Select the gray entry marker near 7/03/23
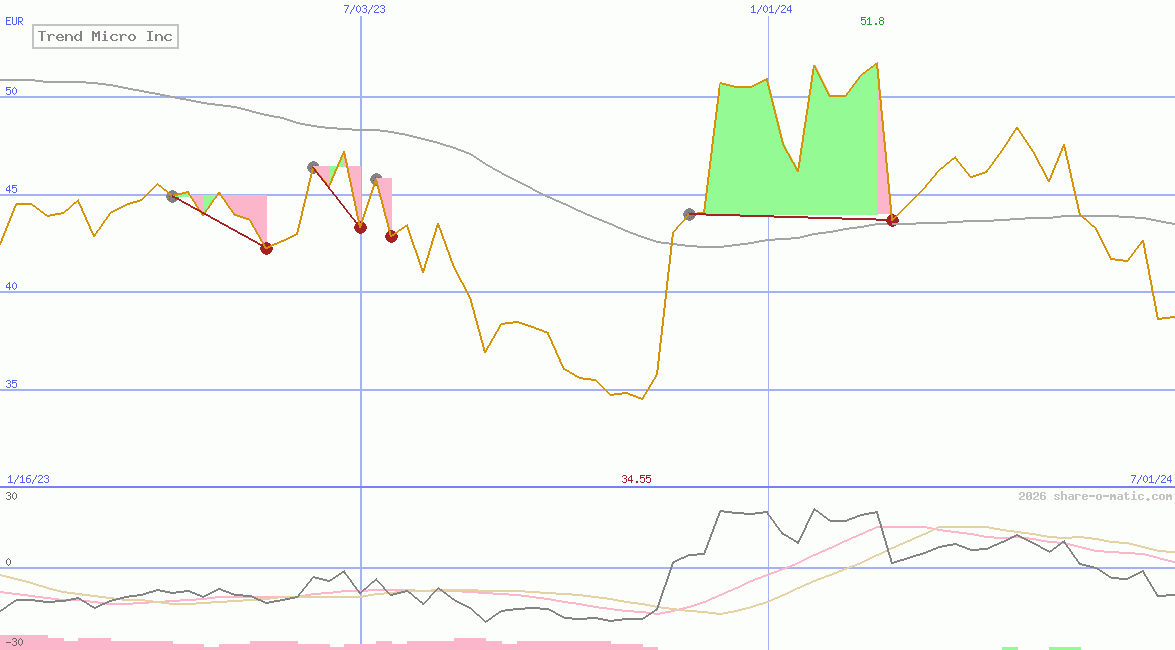The image size is (1175, 650). coord(313,166)
